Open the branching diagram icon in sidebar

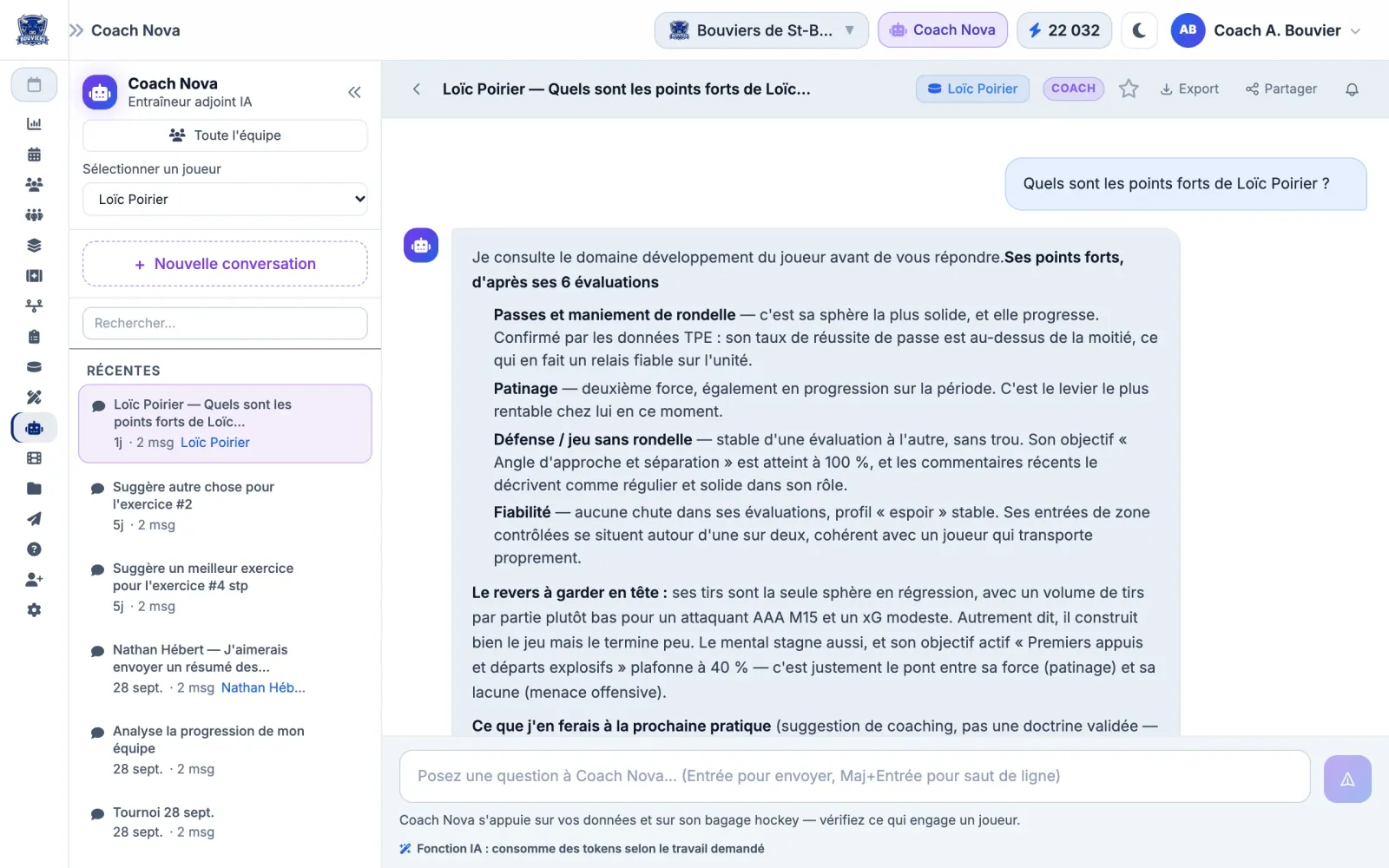[x=34, y=306]
